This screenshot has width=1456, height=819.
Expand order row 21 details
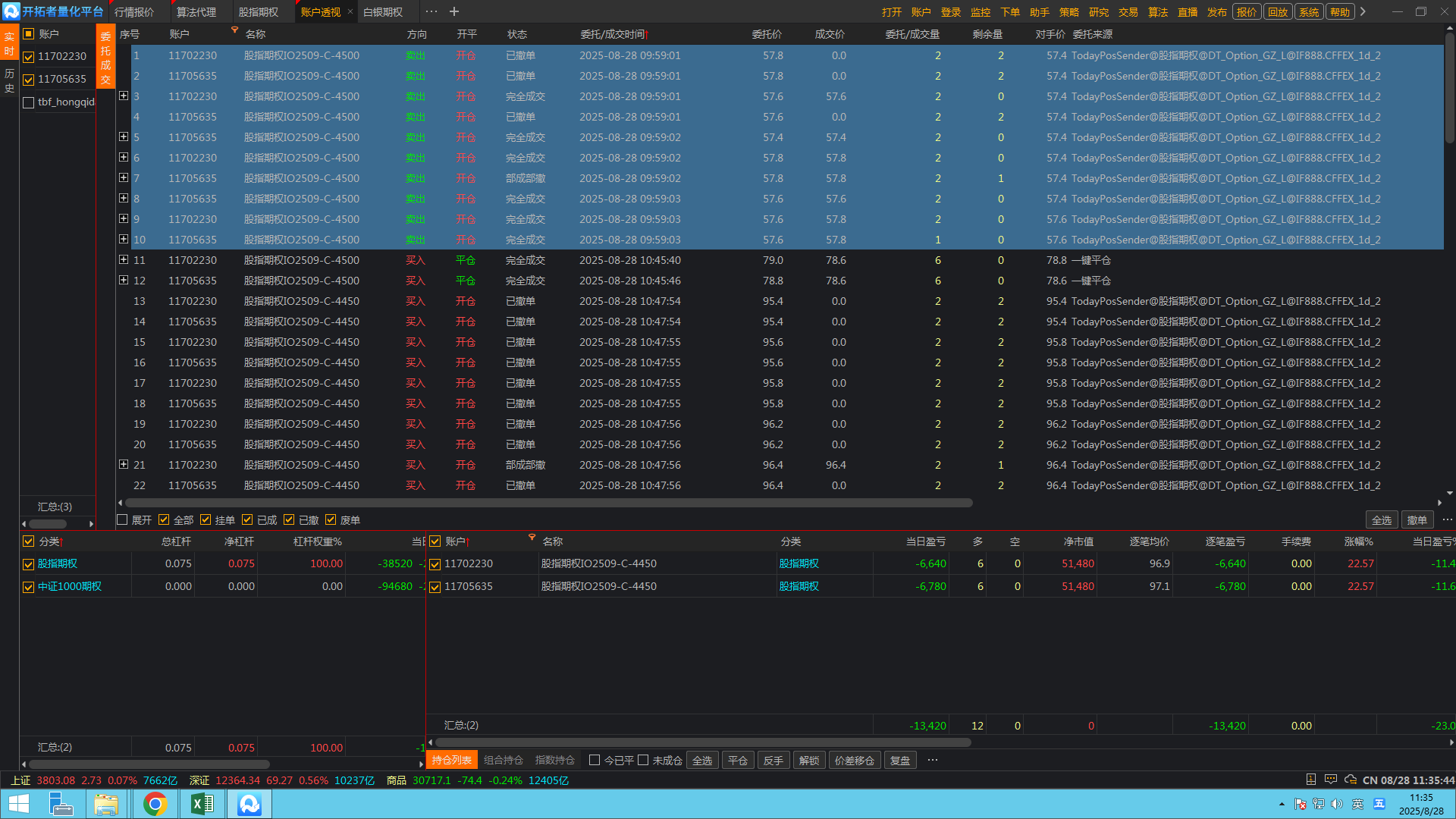(124, 464)
